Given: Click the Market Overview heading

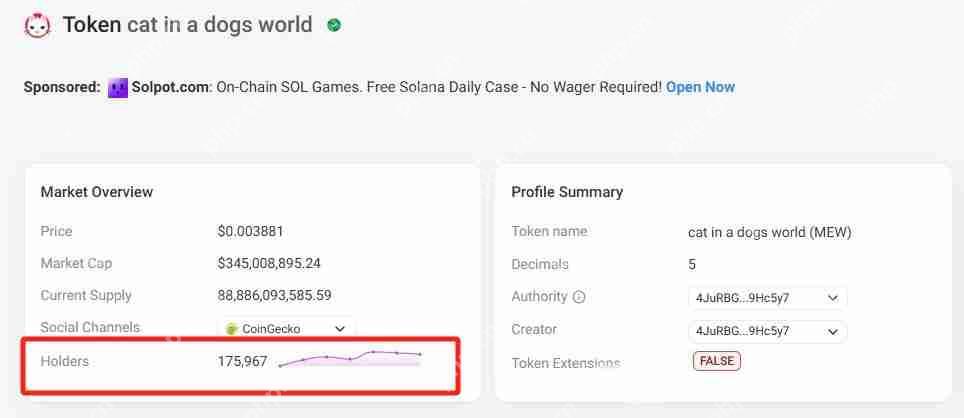Looking at the screenshot, I should [x=97, y=191].
